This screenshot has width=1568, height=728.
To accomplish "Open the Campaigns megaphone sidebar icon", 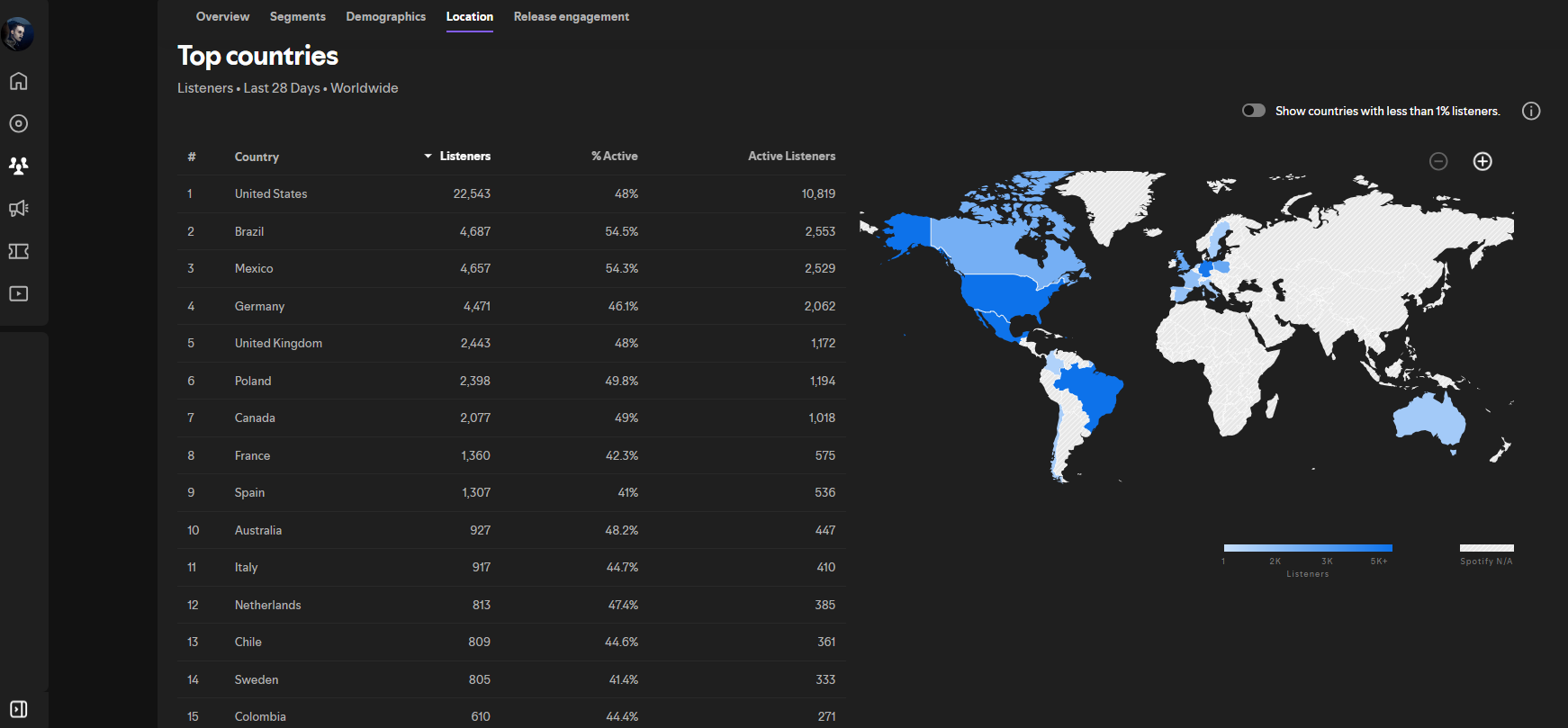I will coord(18,209).
